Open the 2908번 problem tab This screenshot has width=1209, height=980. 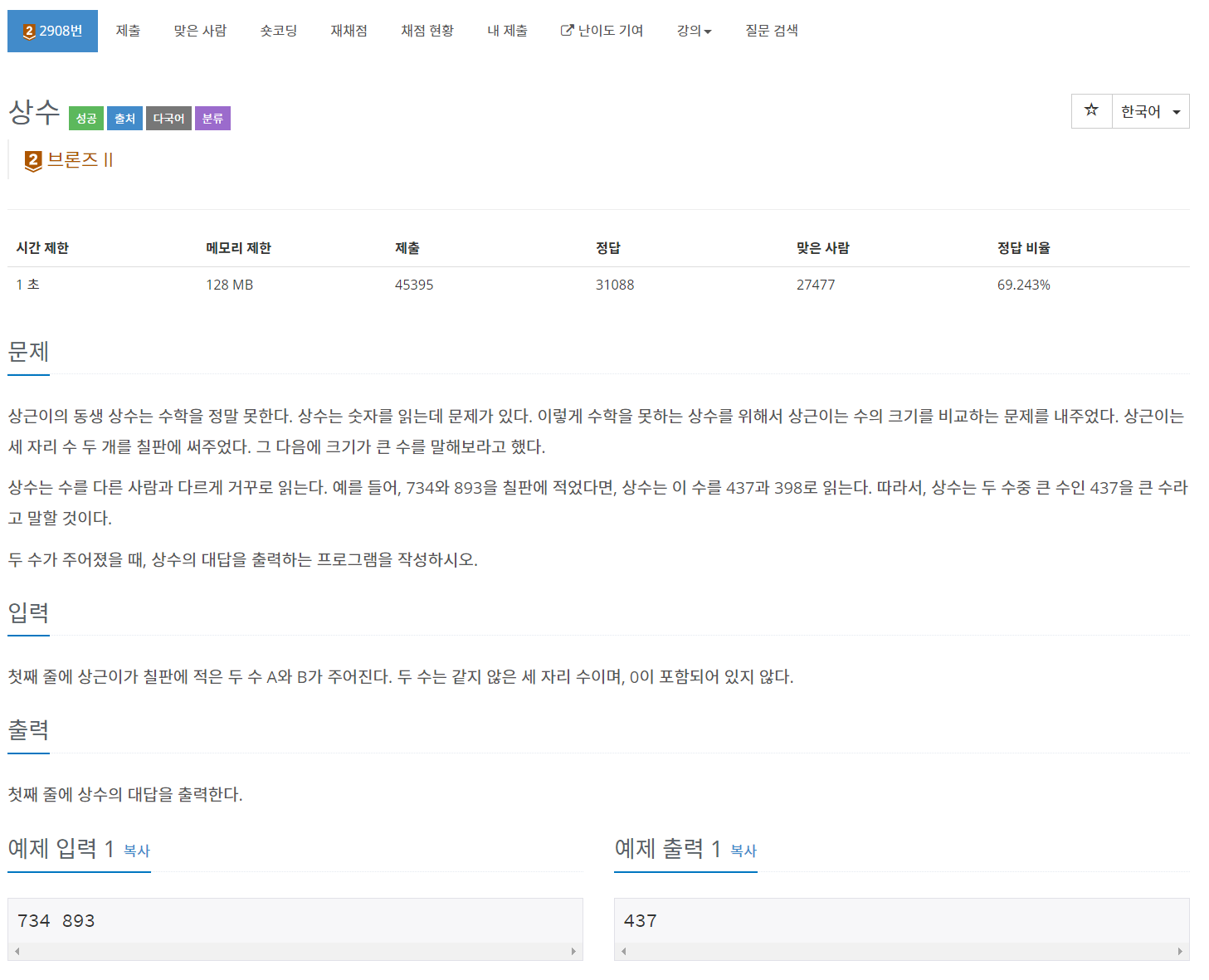point(52,31)
